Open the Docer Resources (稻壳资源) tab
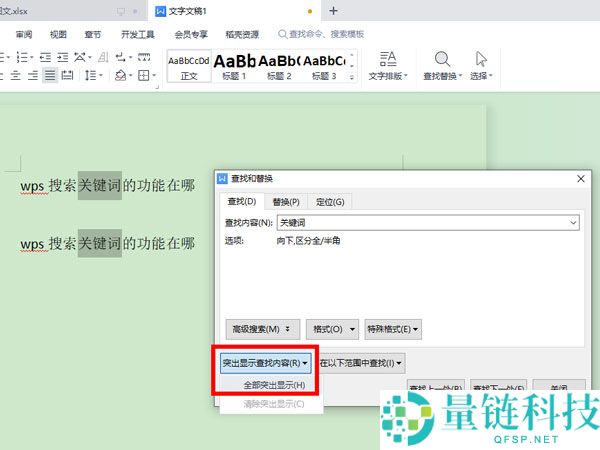Screen dimensions: 600x450 coord(242,34)
